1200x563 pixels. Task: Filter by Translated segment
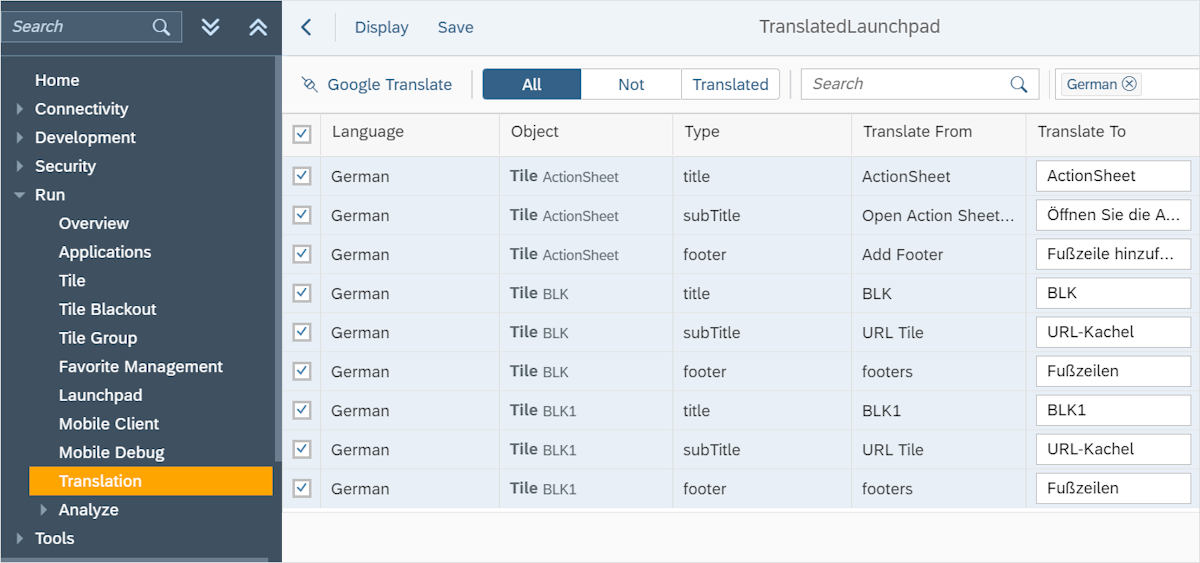[x=731, y=84]
